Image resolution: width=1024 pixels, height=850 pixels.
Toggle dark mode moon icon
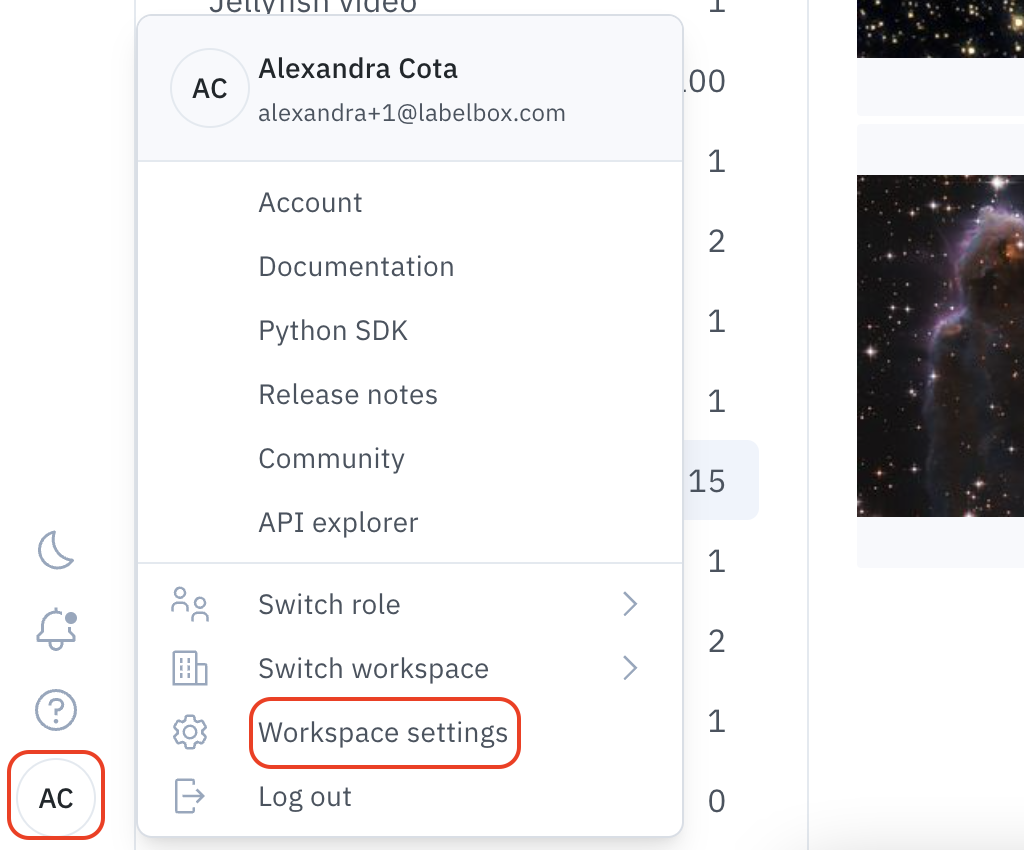56,550
